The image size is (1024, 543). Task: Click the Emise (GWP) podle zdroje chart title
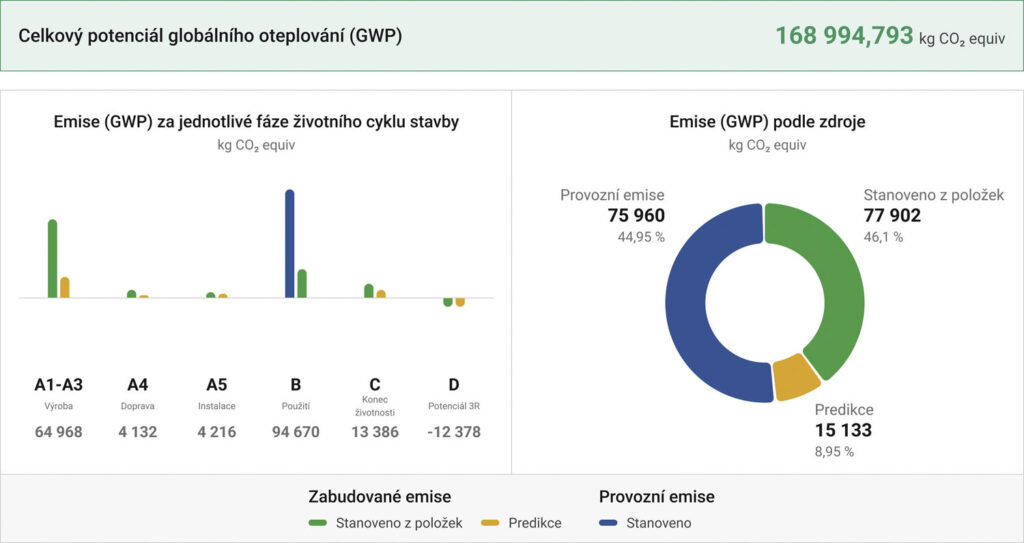pyautogui.click(x=767, y=122)
